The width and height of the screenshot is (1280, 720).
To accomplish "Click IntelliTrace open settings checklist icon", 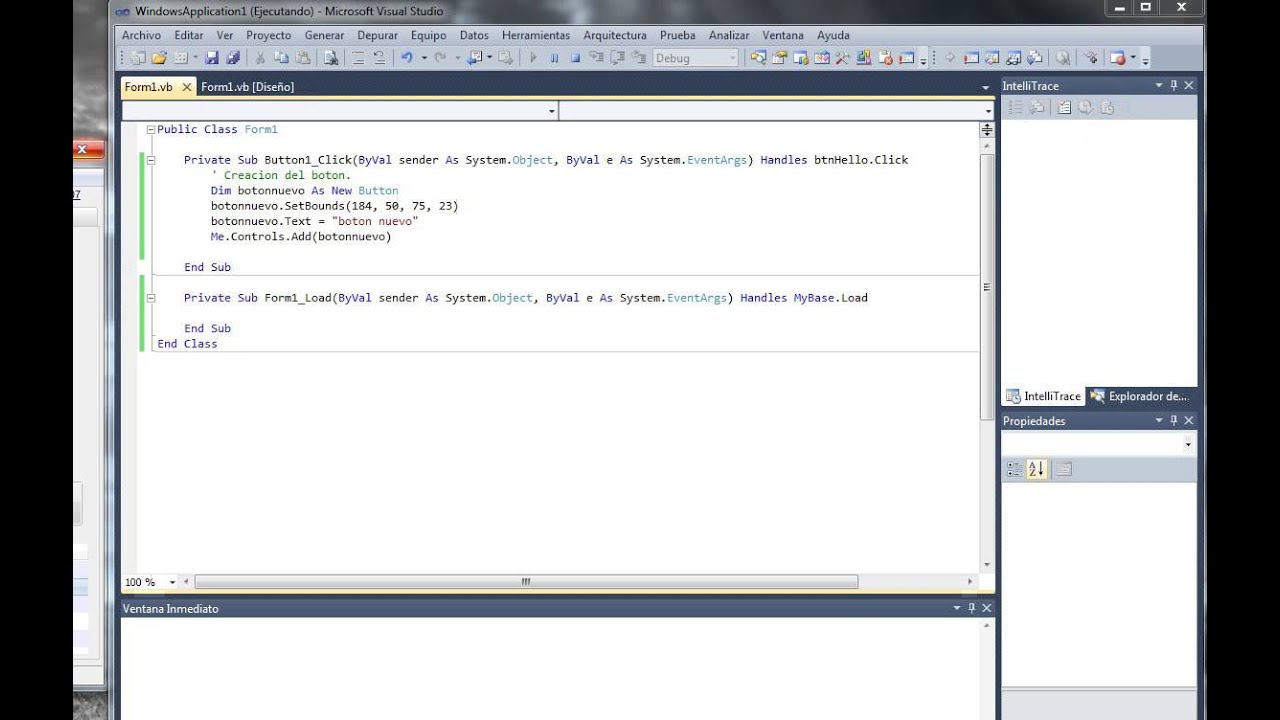I will 1064,107.
